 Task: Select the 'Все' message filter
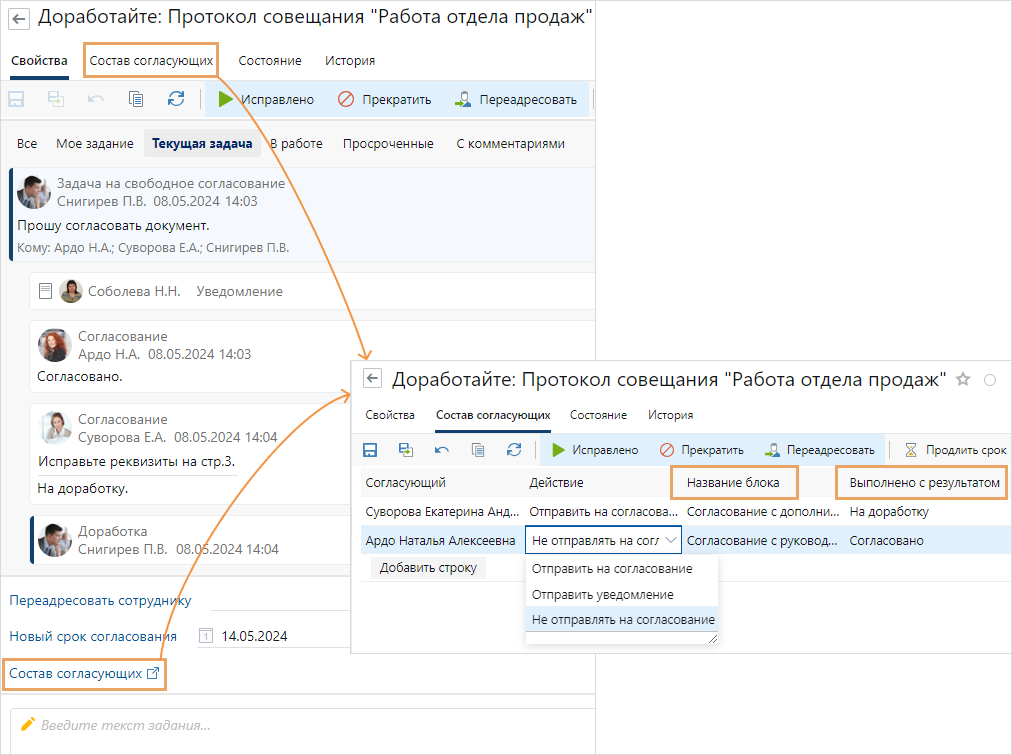(x=27, y=143)
